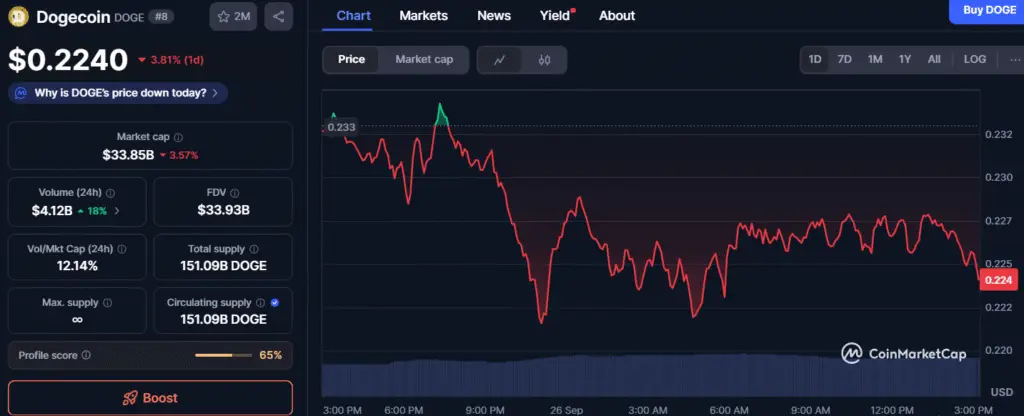
Task: Click the USD currency label on chart
Action: point(1002,392)
